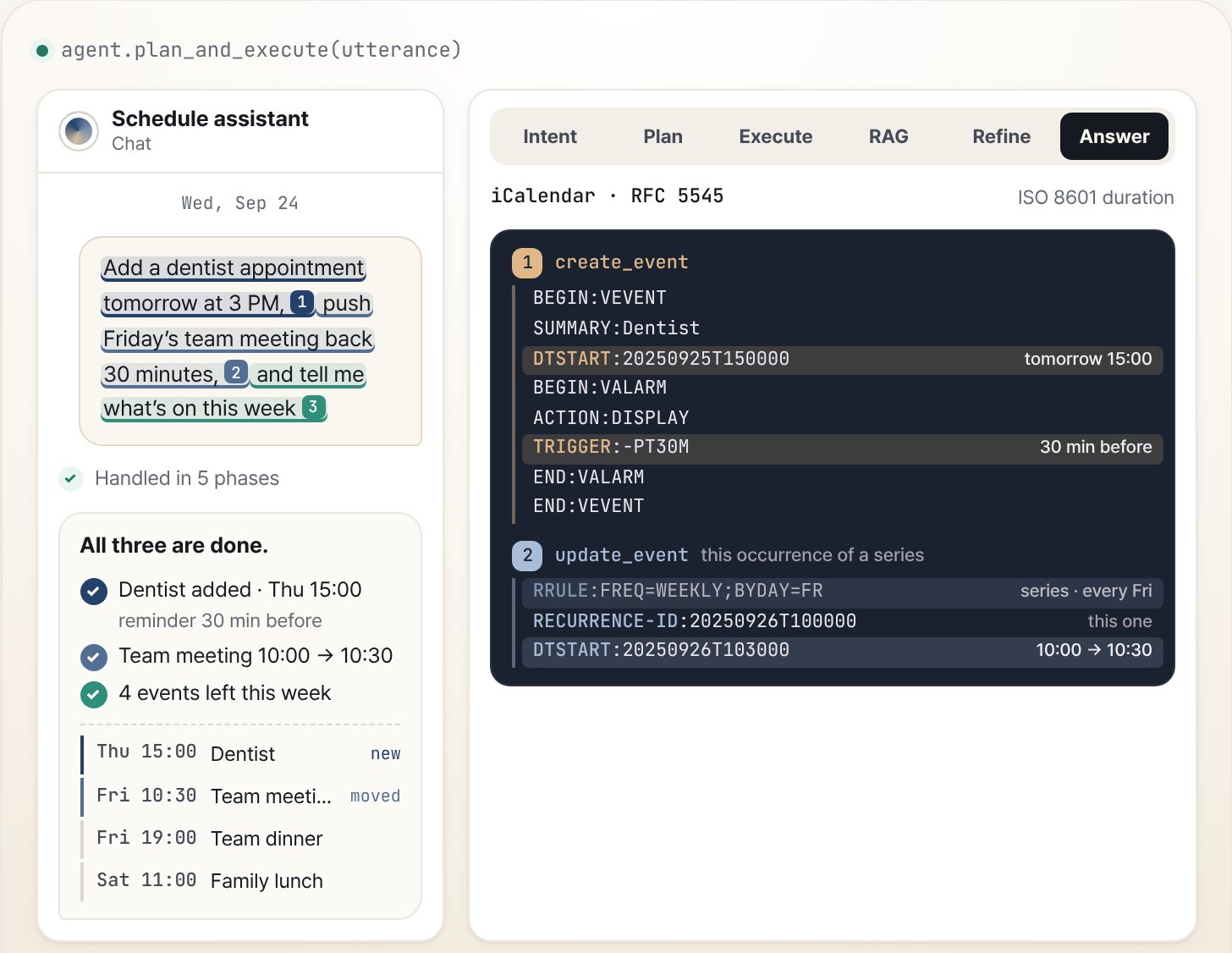1232x953 pixels.
Task: Click step badge 1 beside create_event
Action: click(x=527, y=262)
